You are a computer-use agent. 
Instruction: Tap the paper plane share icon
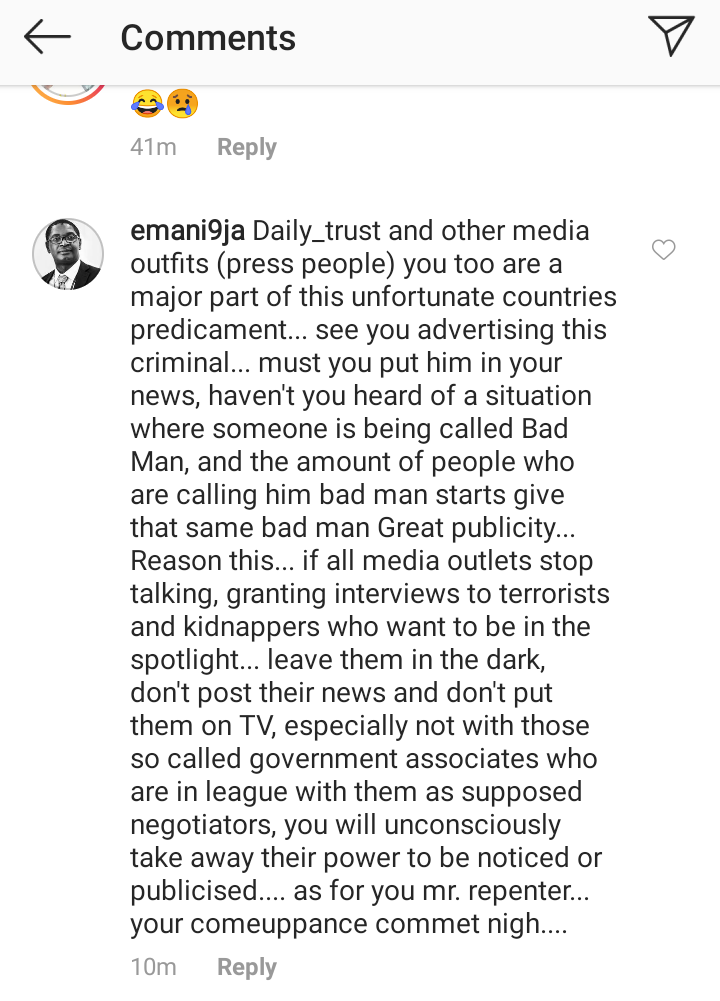tap(671, 36)
